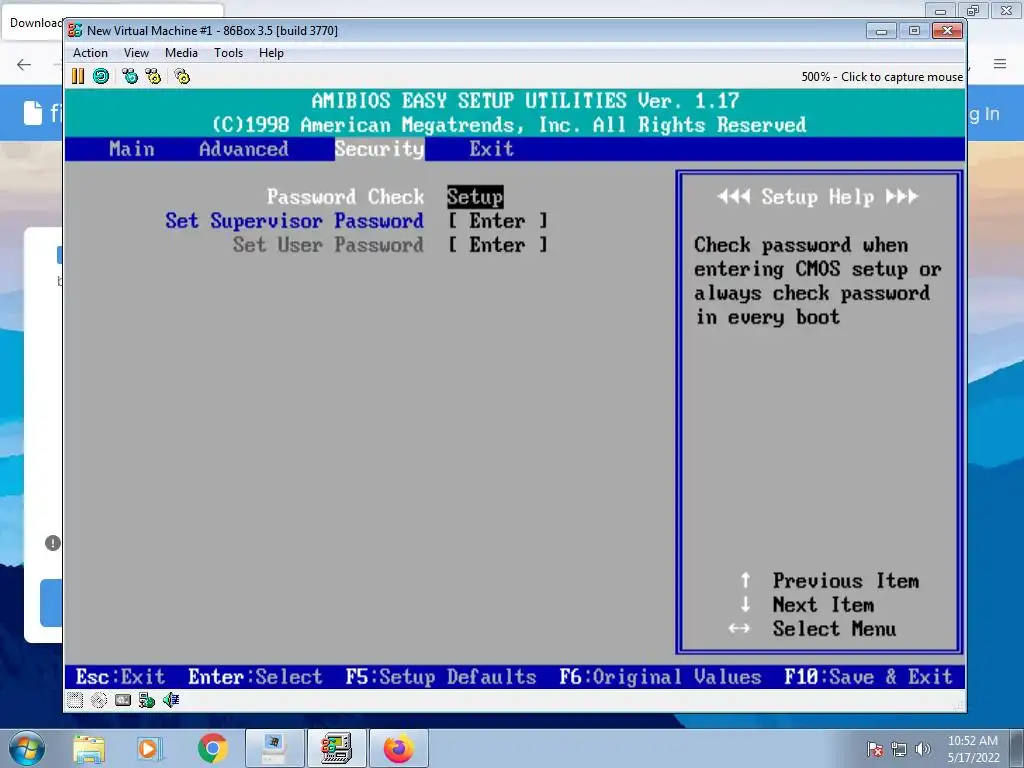Click 'Enter:Select' in the bottom bar
This screenshot has height=768, width=1024.
(x=255, y=677)
